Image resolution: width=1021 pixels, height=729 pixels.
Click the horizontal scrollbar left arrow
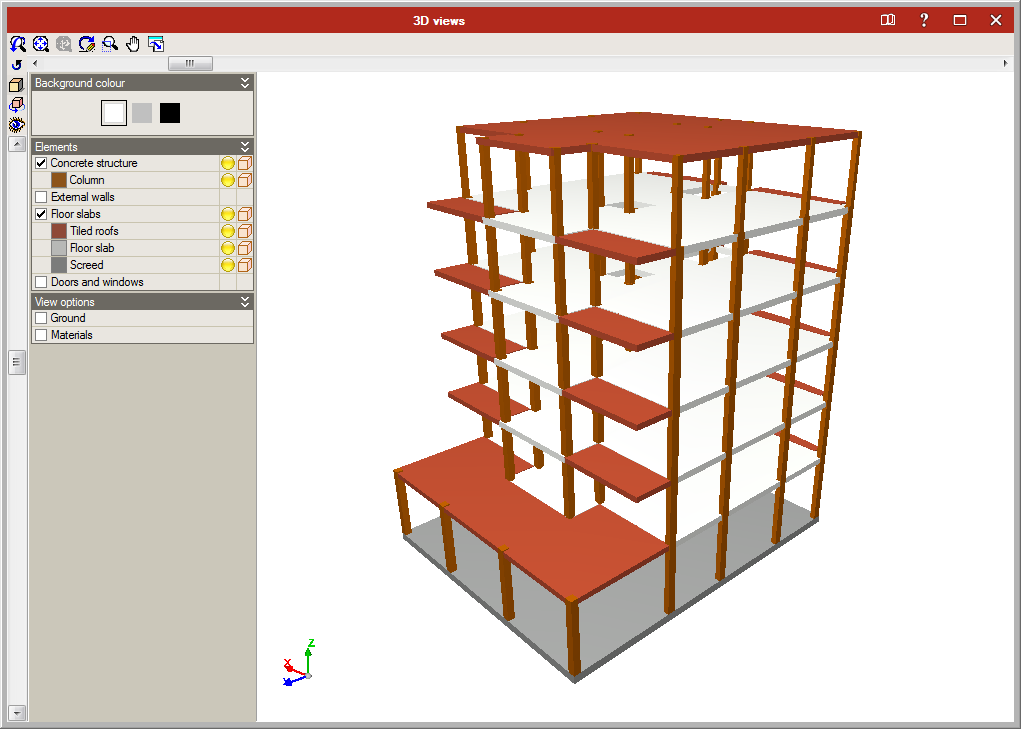35,63
